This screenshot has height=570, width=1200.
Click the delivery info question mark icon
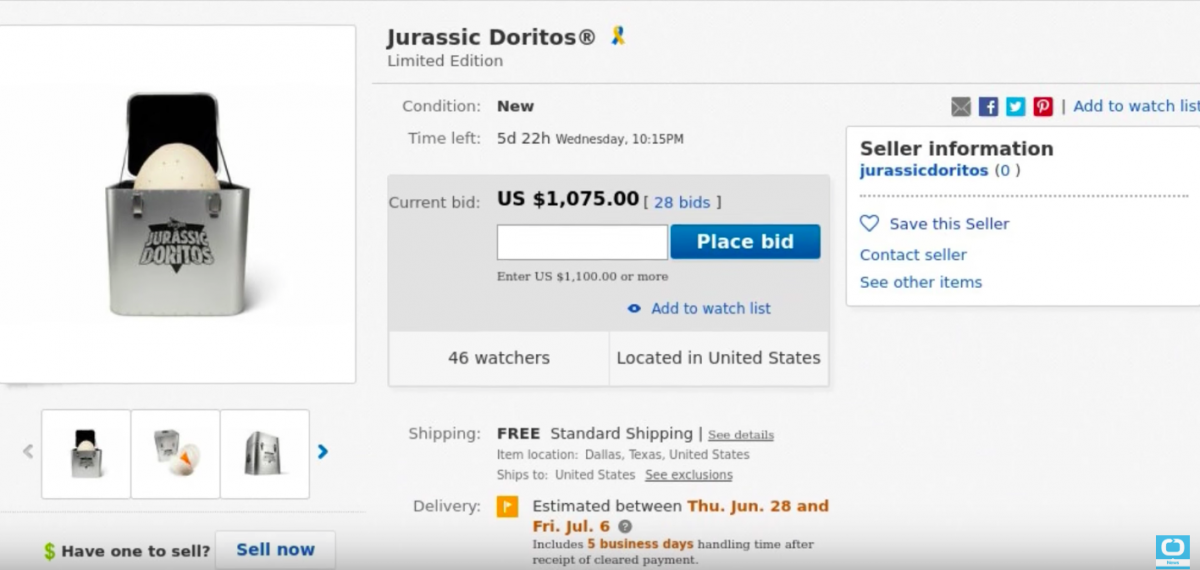pyautogui.click(x=625, y=526)
